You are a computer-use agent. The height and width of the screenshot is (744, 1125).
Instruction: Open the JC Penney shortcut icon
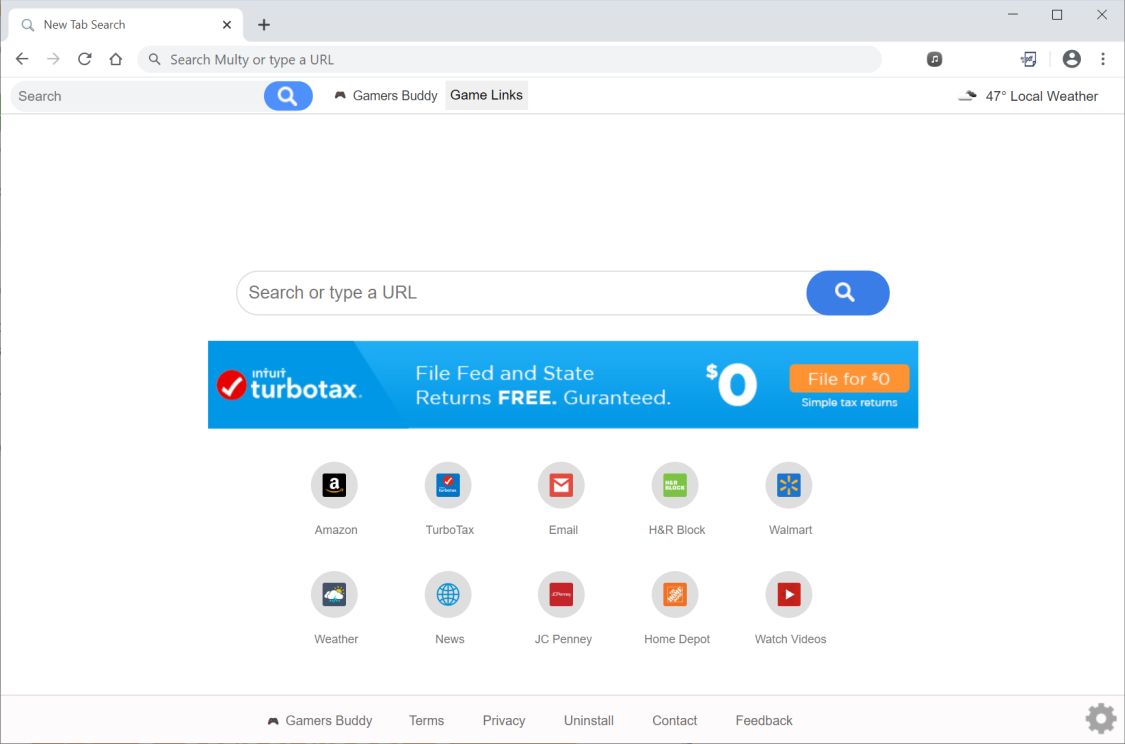coord(561,594)
